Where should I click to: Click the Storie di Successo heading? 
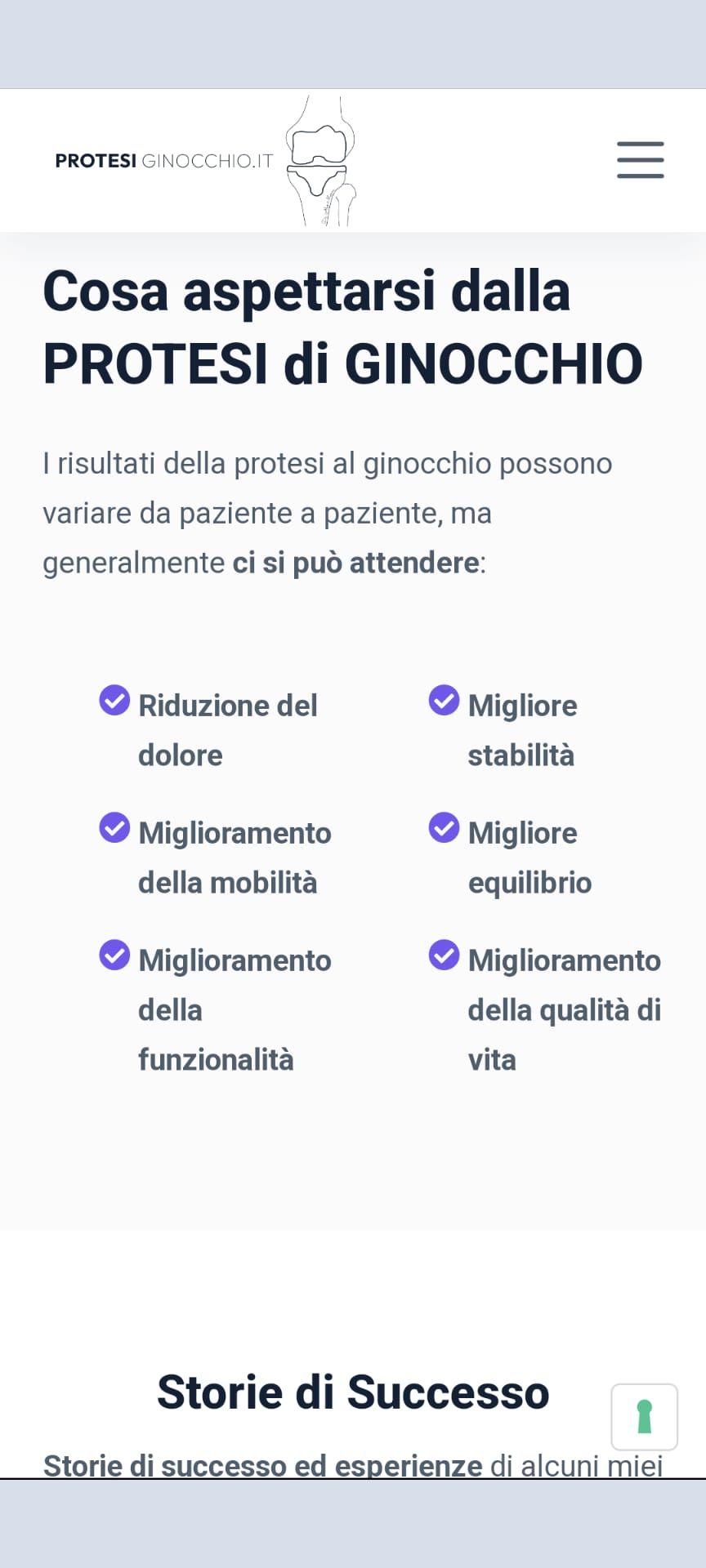(353, 1392)
